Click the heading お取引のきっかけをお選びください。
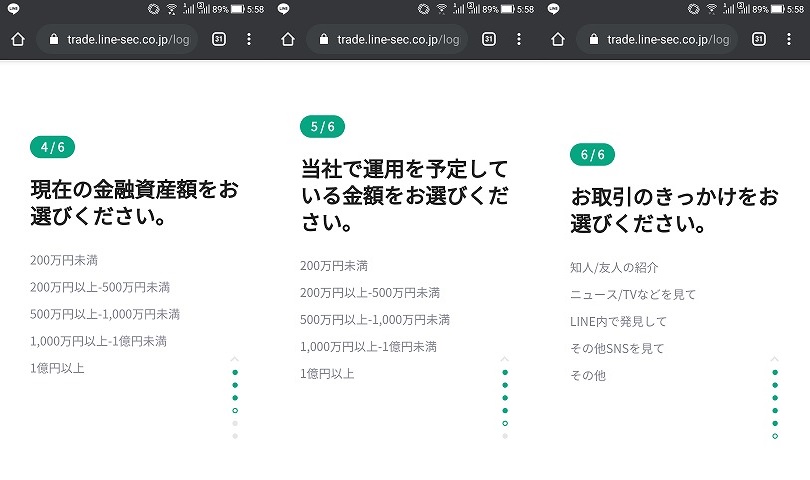Viewport: 810px width, 480px height. coord(674,210)
